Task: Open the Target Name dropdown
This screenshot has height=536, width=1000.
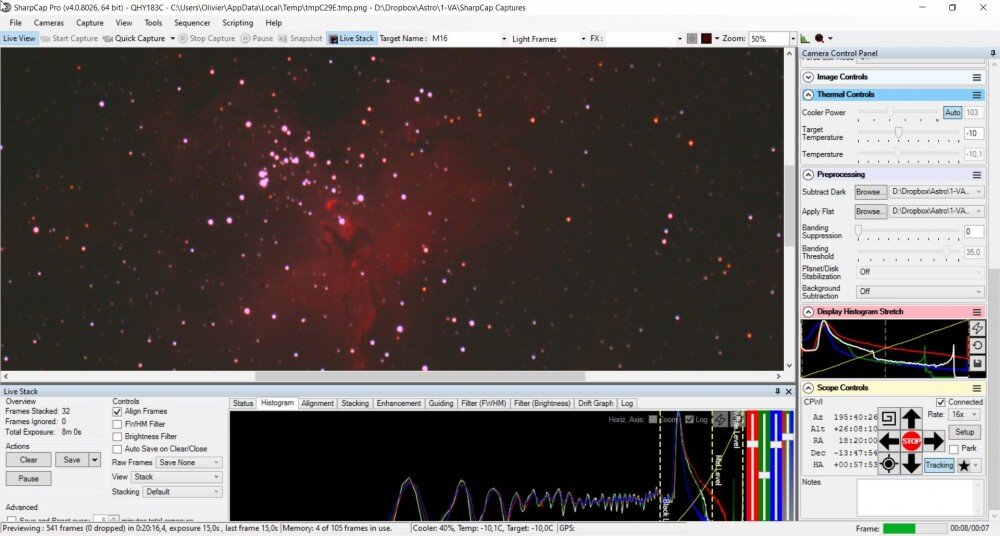Action: pyautogui.click(x=504, y=38)
